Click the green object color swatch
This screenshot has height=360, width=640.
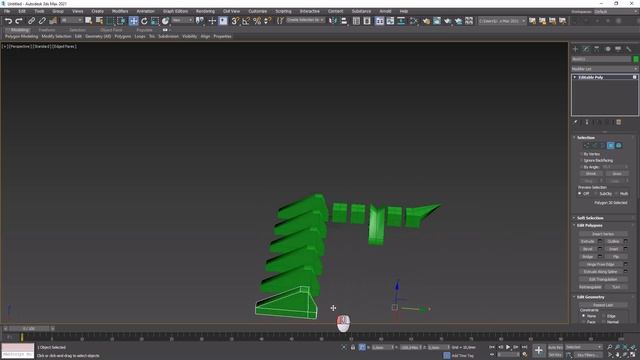(636, 59)
